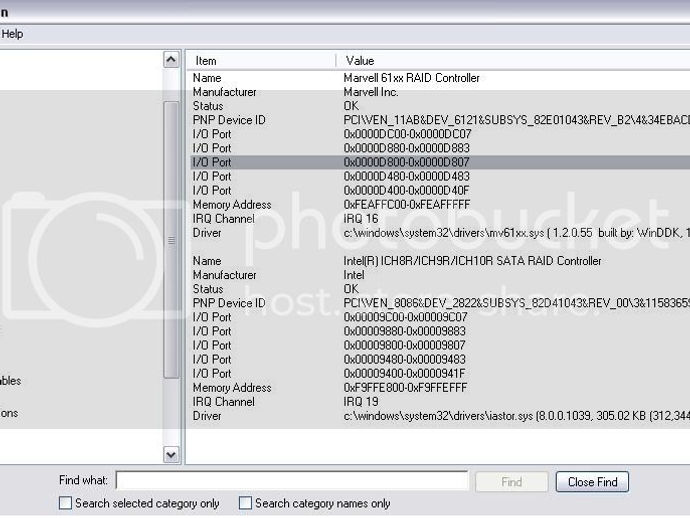Select PNP Device ID VEN_11AB row
This screenshot has width=690, height=518.
[x=440, y=120]
